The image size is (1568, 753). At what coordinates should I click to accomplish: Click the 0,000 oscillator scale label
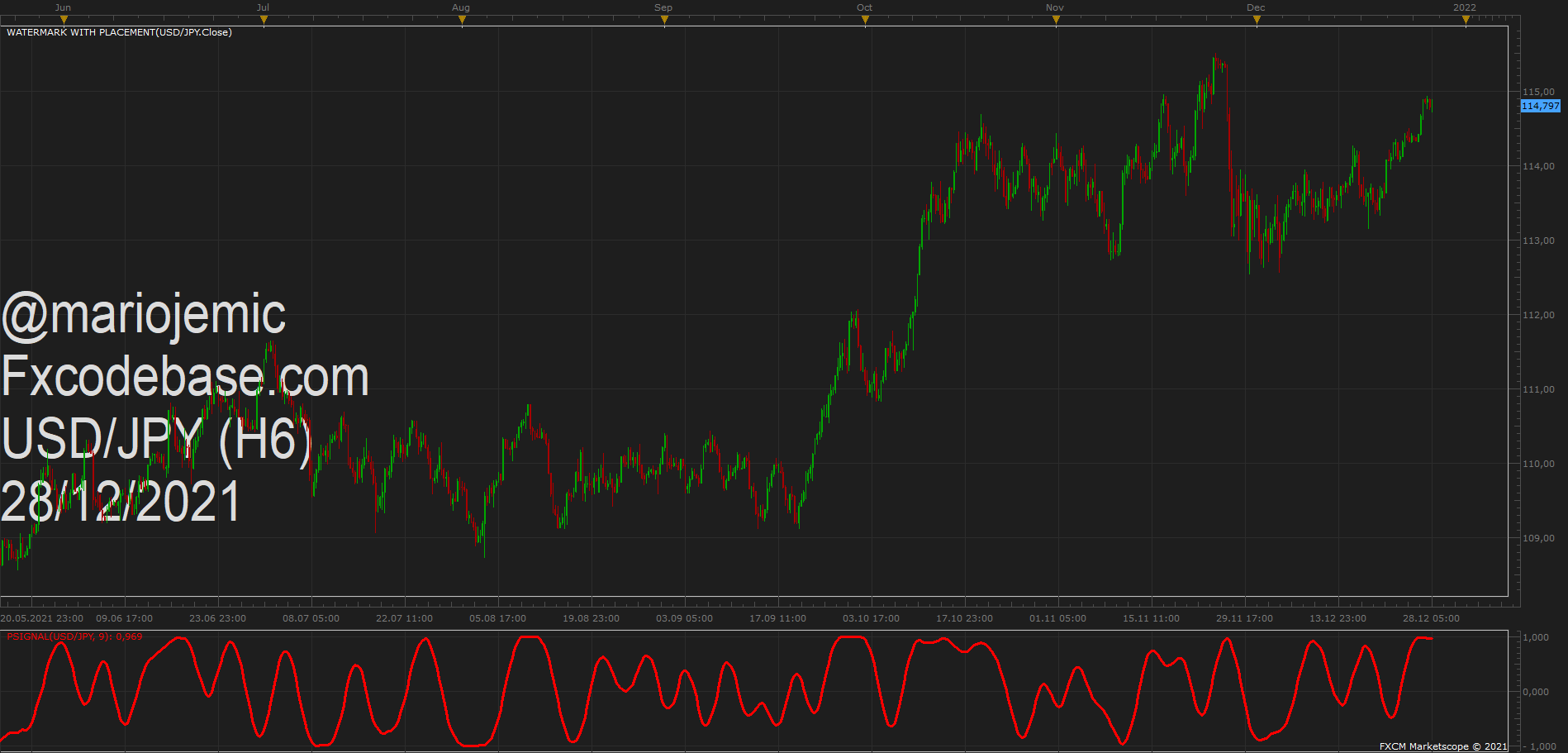pyautogui.click(x=1536, y=692)
